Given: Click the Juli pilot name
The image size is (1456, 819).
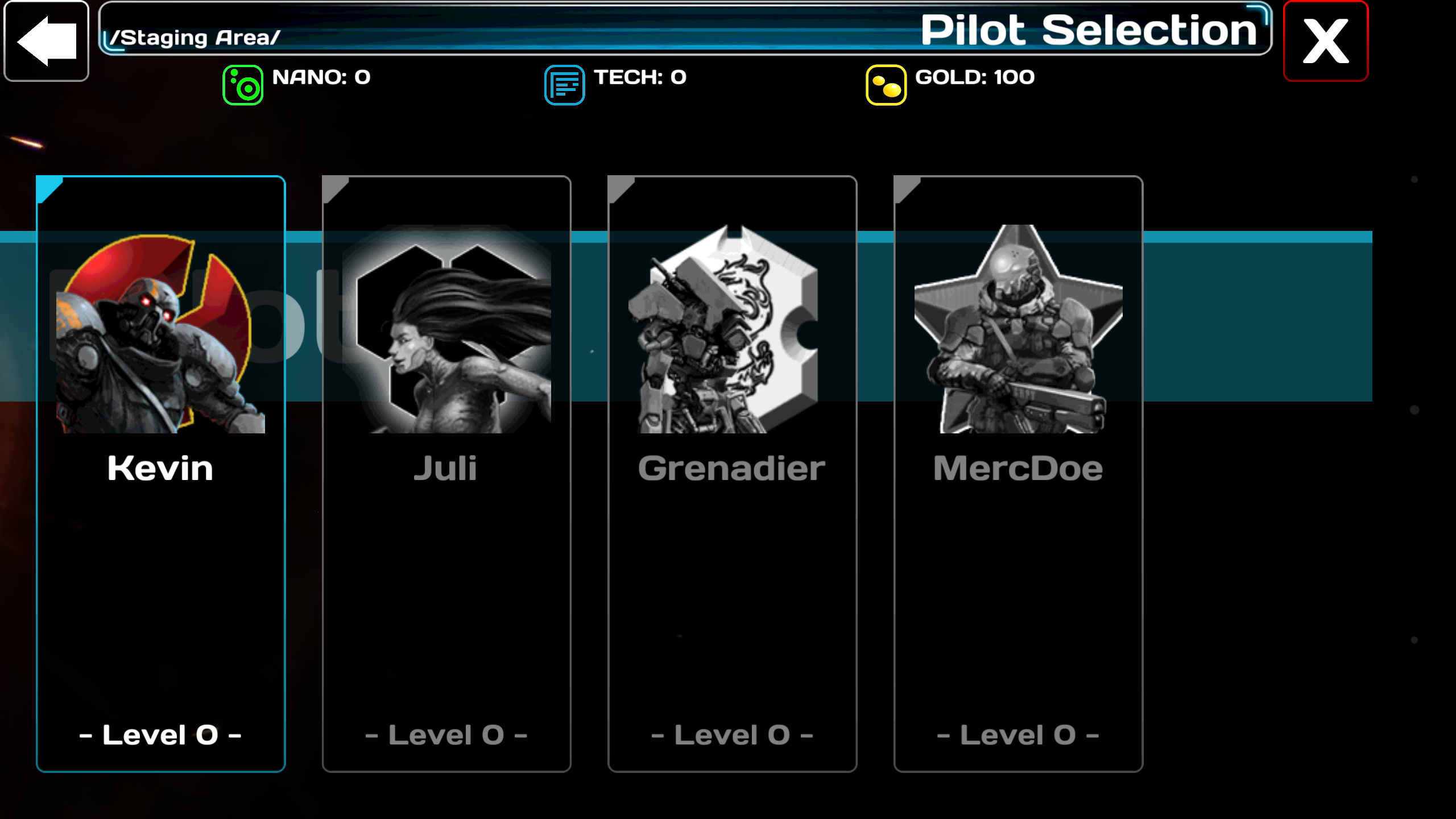Looking at the screenshot, I should [446, 468].
